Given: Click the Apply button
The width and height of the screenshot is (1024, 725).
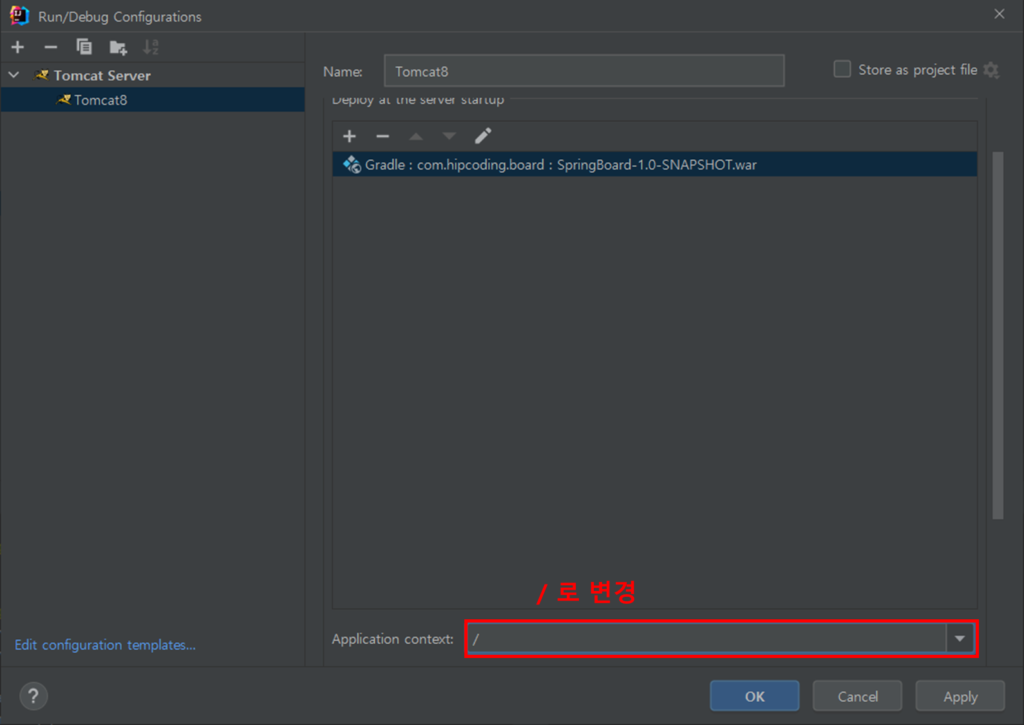Looking at the screenshot, I should point(960,696).
